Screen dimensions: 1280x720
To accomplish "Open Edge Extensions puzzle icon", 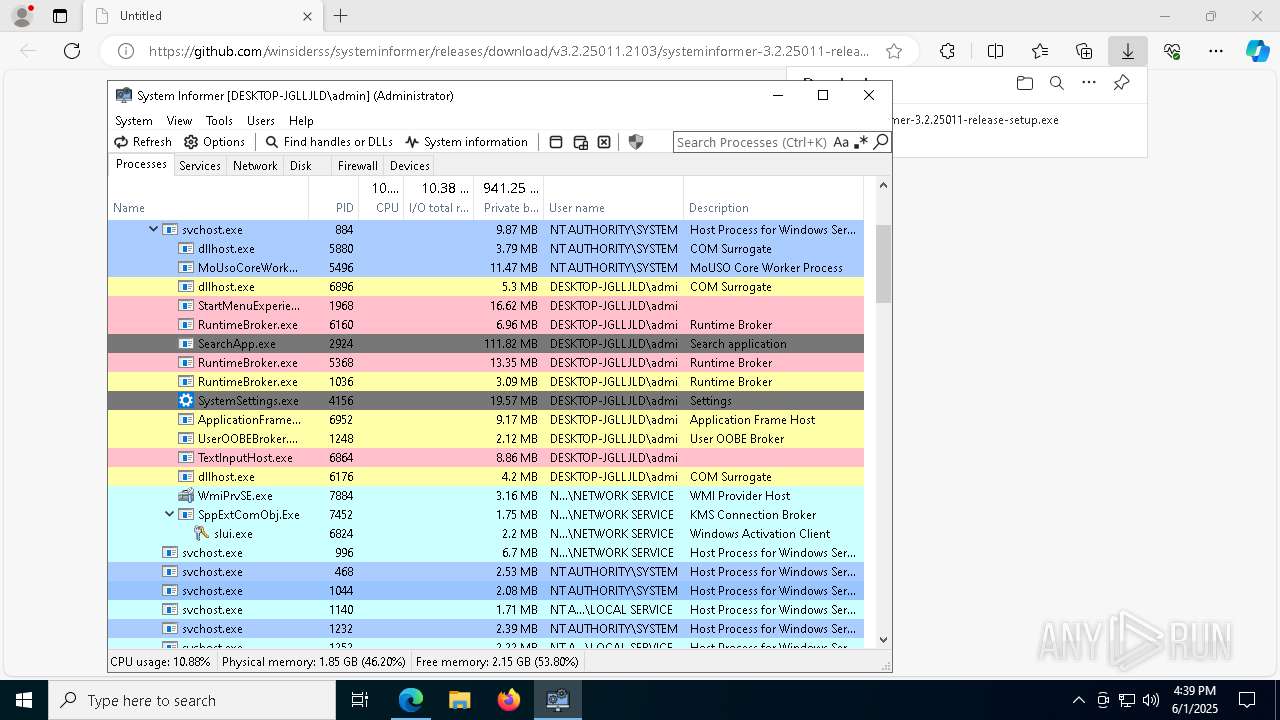I will (x=947, y=51).
